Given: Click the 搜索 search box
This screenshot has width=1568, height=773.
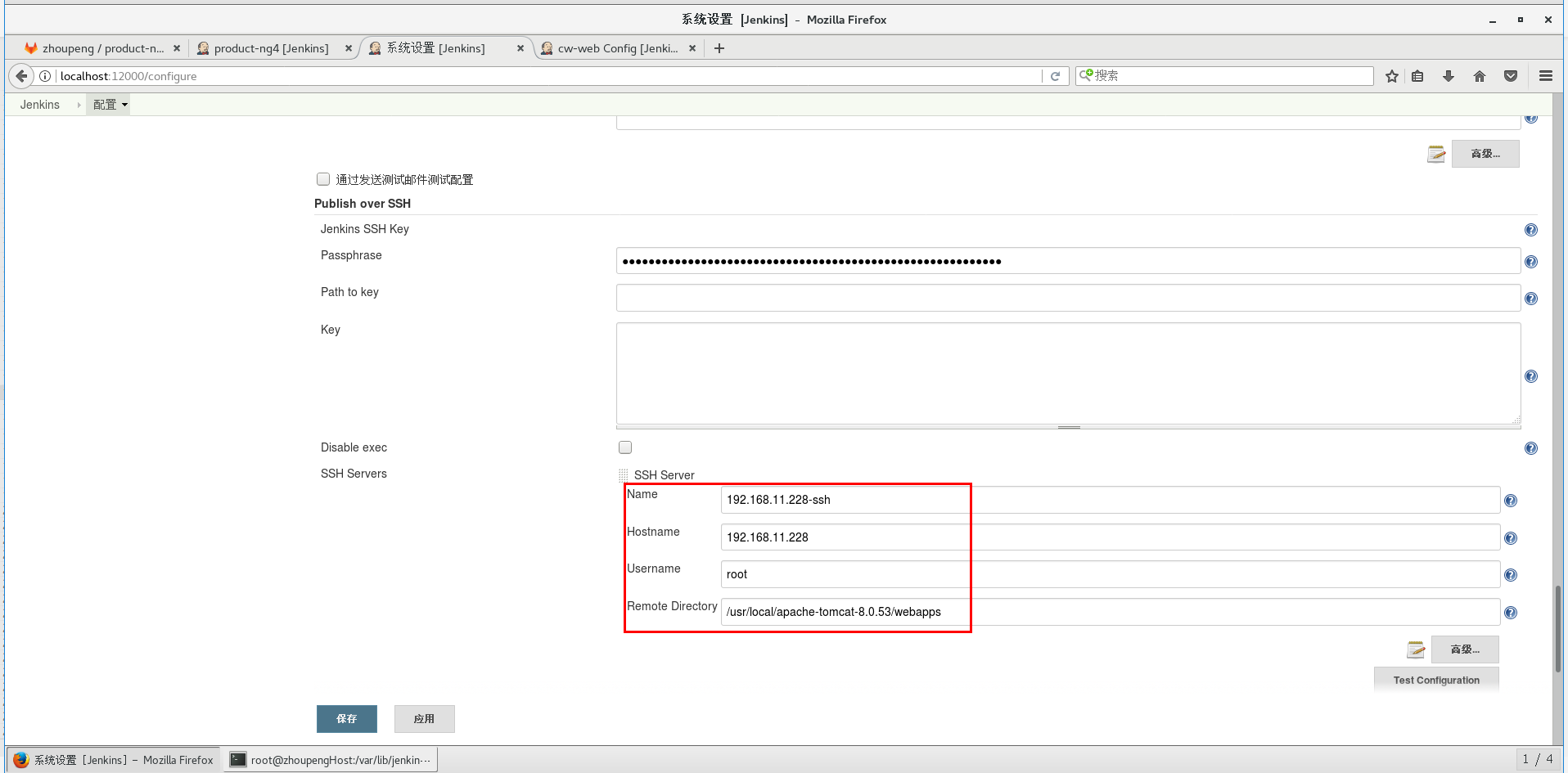Looking at the screenshot, I should coord(1224,75).
